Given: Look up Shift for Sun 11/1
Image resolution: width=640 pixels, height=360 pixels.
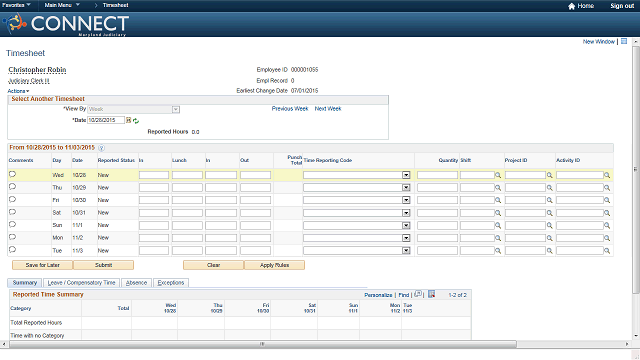Looking at the screenshot, I should tap(498, 225).
